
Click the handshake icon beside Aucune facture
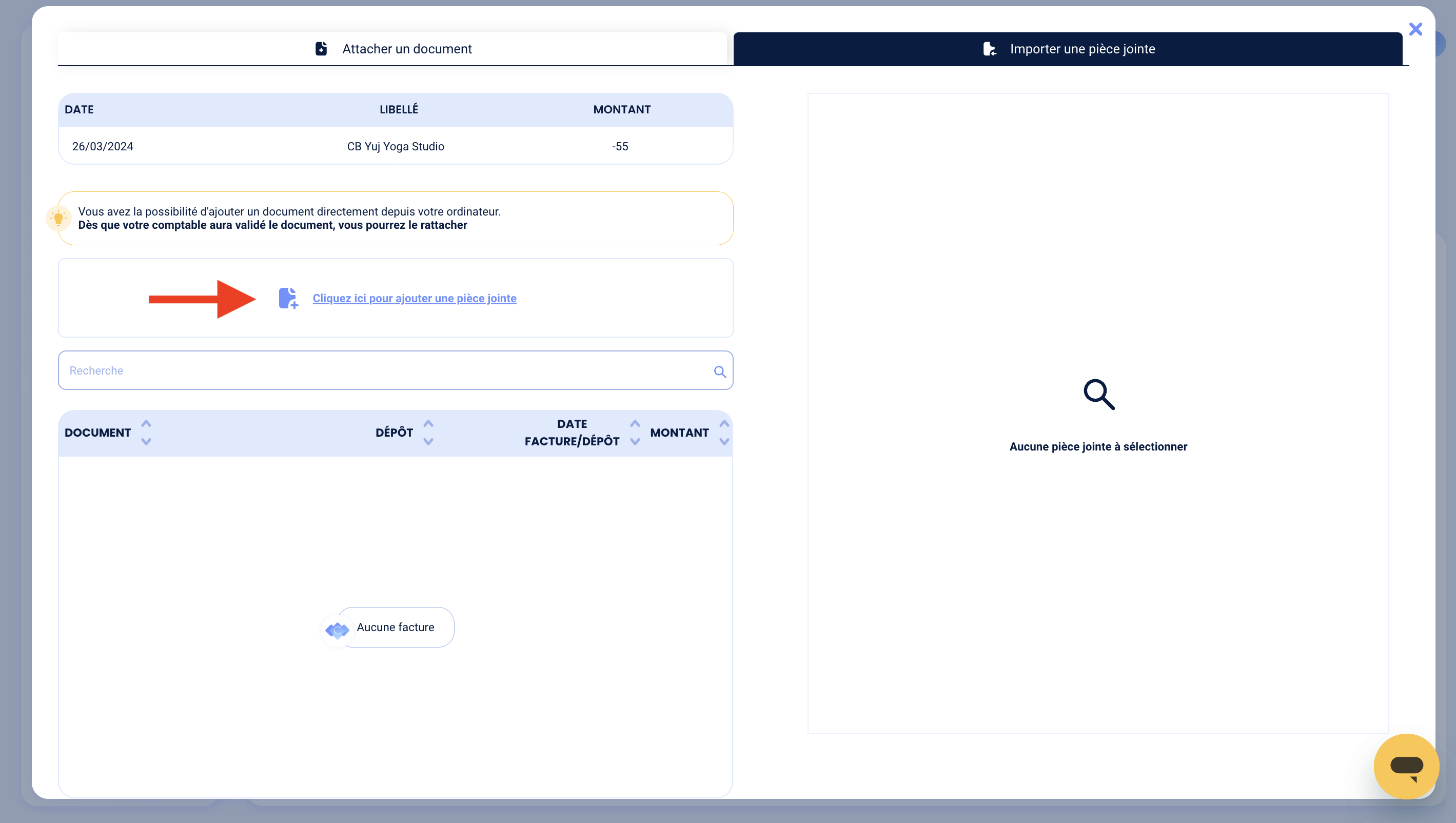[x=338, y=630]
